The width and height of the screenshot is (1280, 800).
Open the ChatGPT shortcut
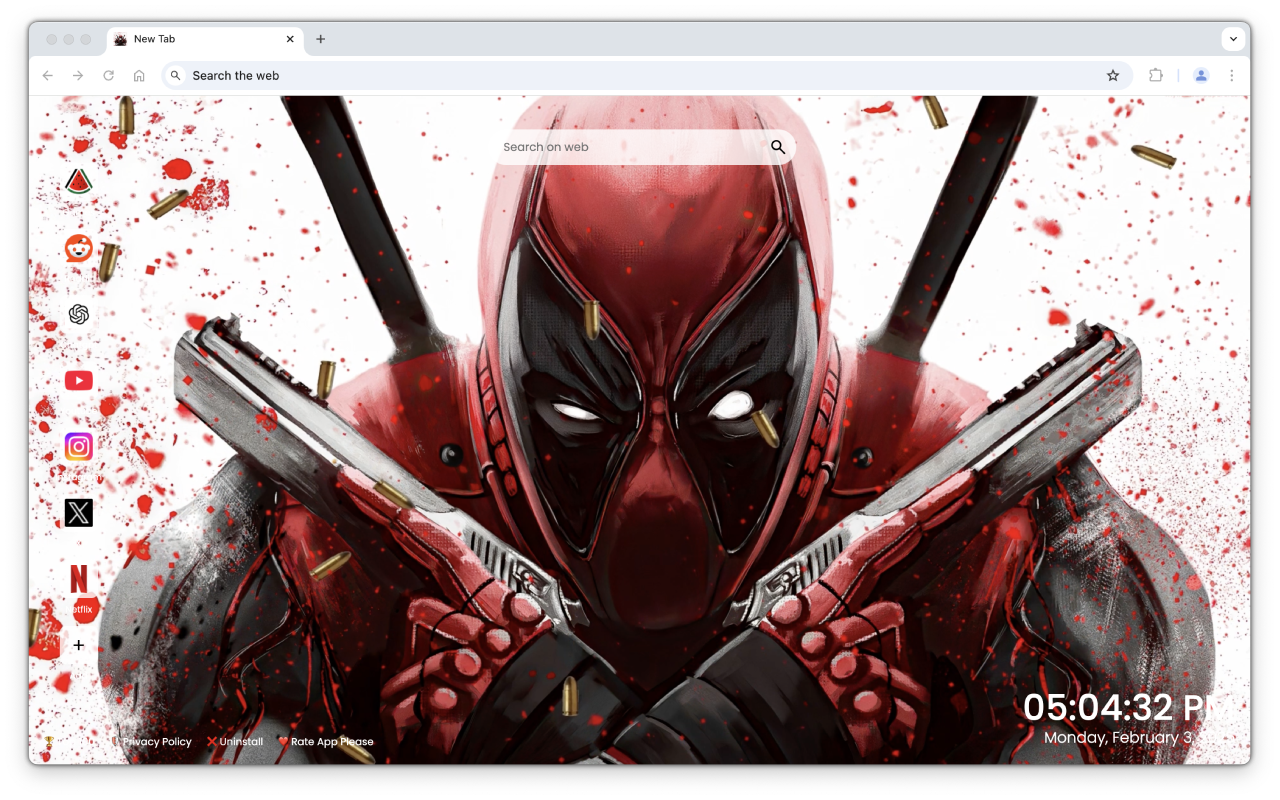click(79, 315)
